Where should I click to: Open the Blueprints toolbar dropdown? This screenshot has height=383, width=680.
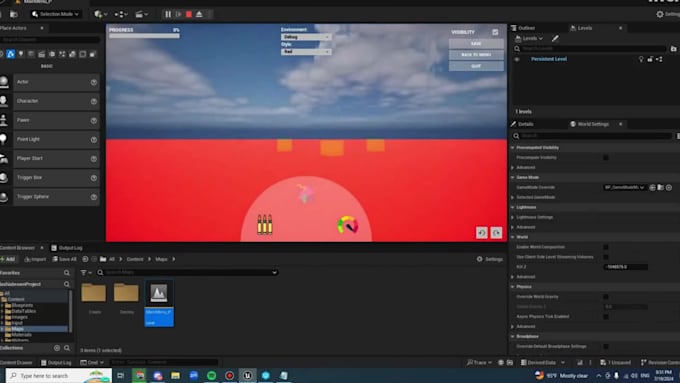[x=121, y=14]
